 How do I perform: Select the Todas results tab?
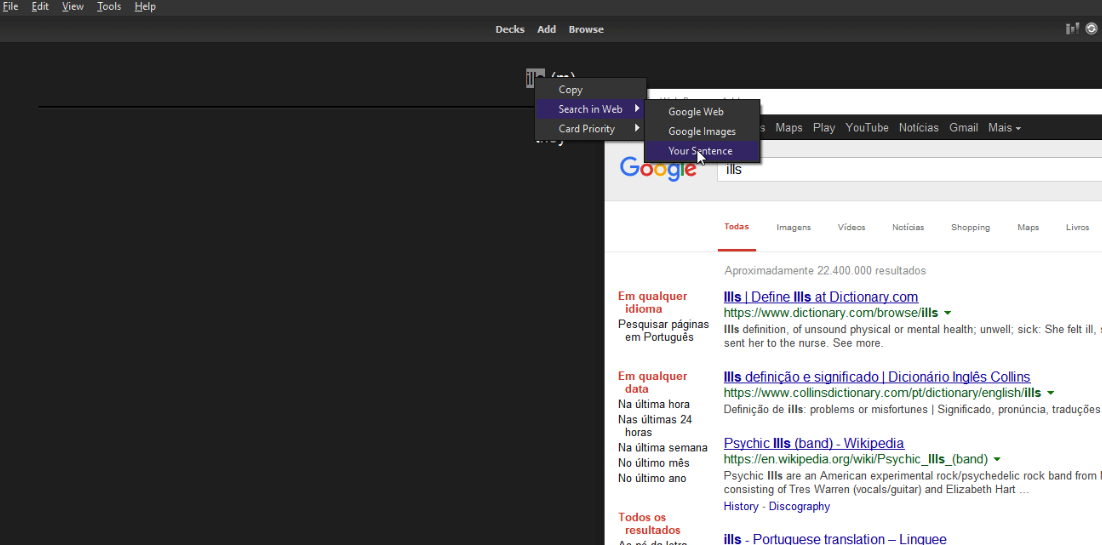point(737,226)
